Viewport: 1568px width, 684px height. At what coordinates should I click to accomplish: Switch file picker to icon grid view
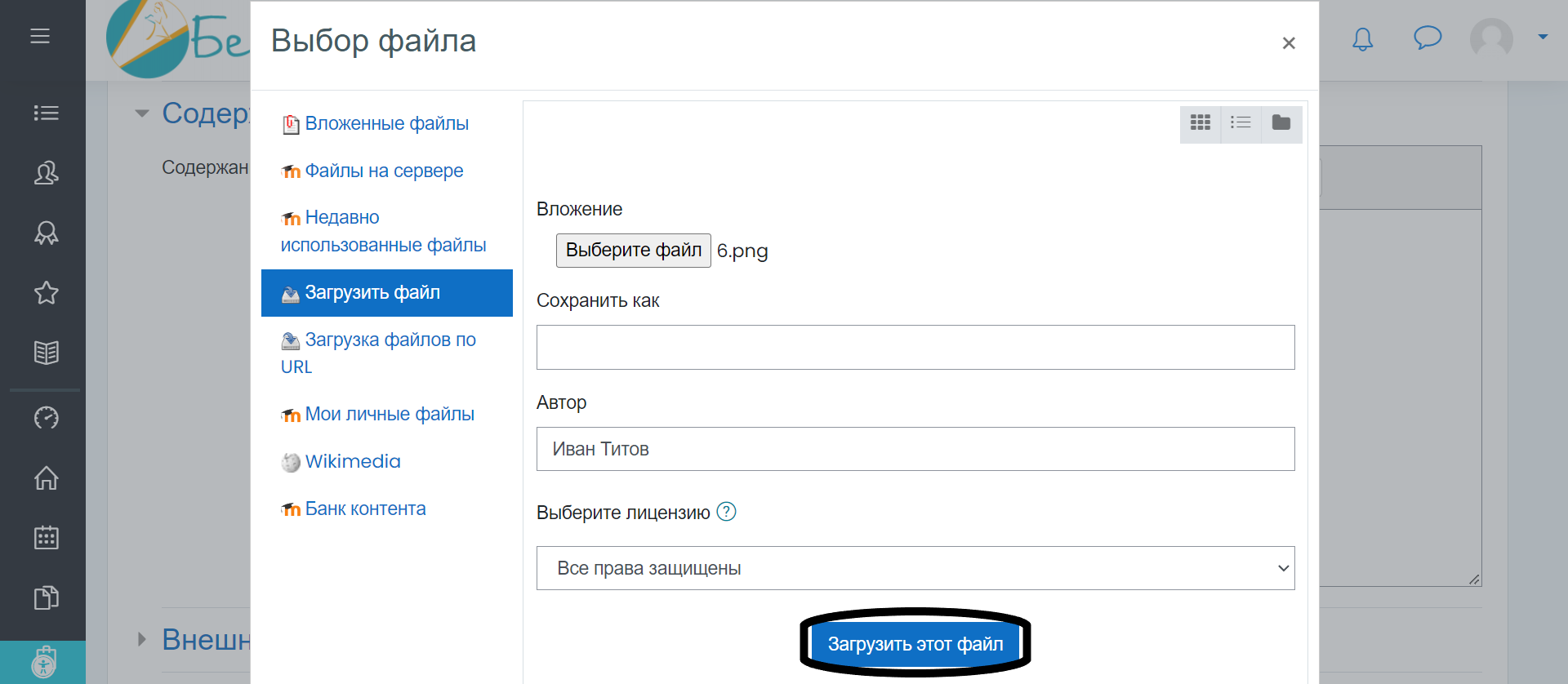1200,123
